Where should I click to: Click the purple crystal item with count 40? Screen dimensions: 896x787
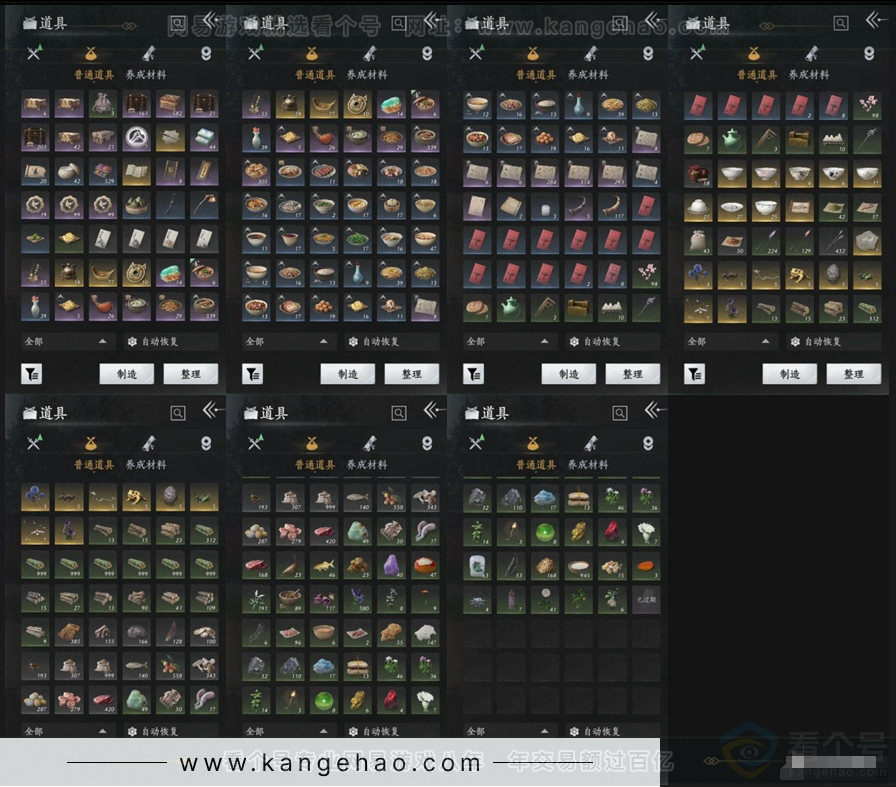pyautogui.click(x=391, y=565)
